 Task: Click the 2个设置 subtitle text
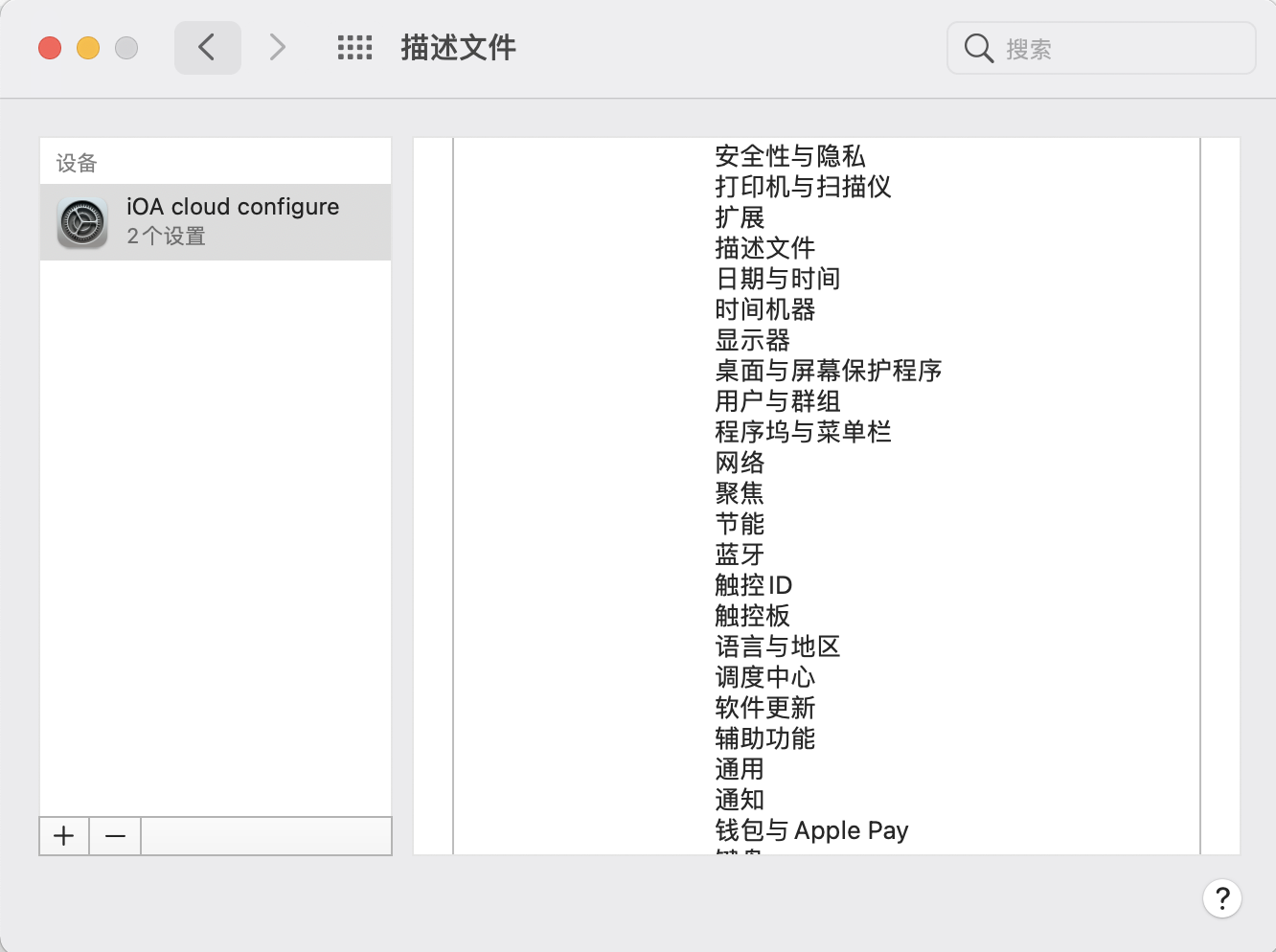coord(166,237)
